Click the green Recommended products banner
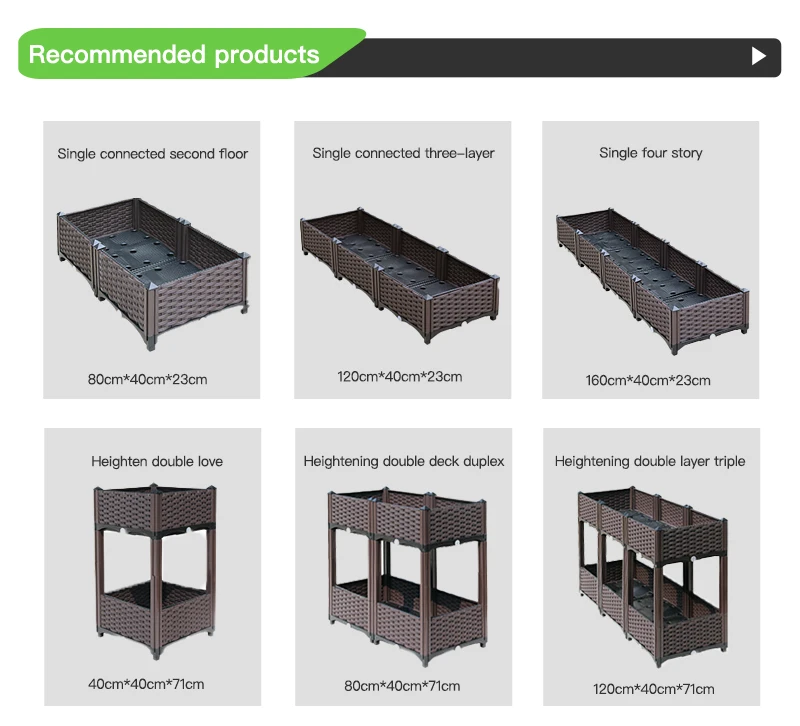Screen dimensions: 800x726 click(x=175, y=55)
